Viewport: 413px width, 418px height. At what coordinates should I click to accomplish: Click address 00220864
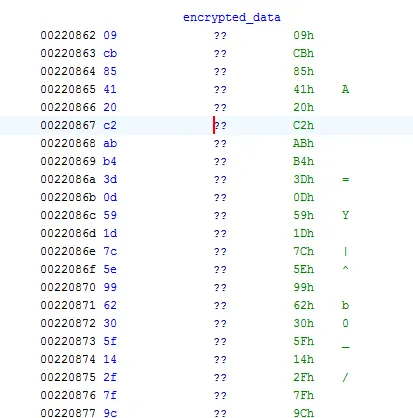point(68,71)
